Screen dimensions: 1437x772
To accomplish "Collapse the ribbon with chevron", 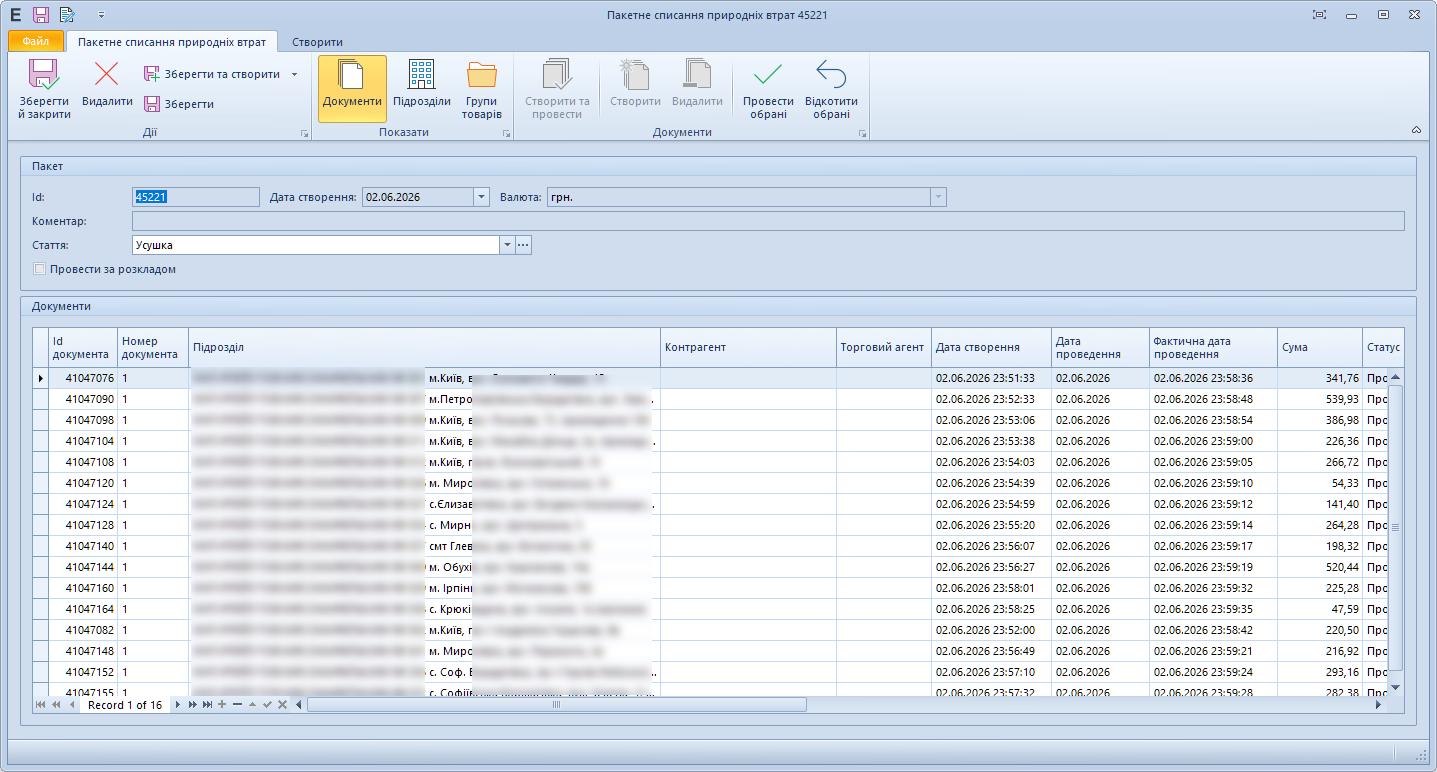I will [x=1416, y=130].
